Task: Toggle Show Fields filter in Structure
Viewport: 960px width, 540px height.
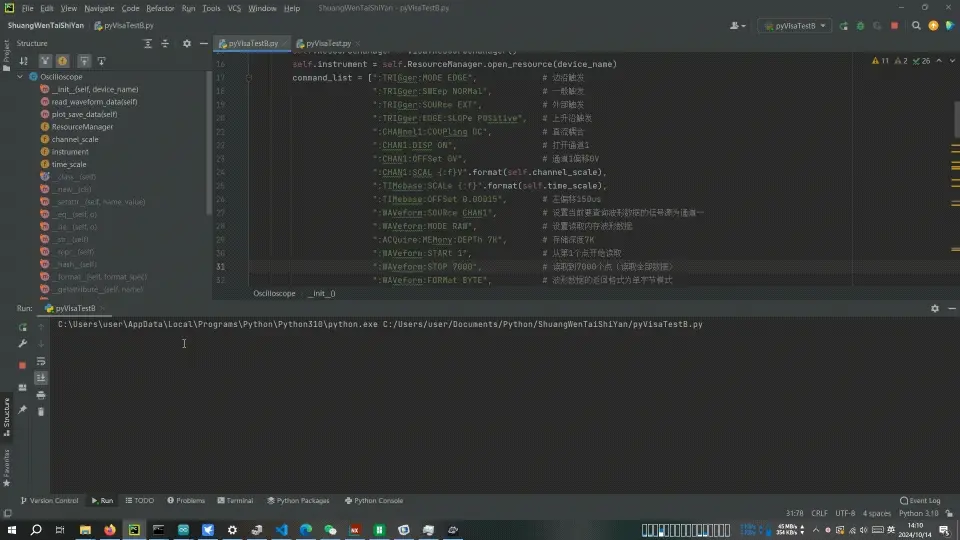Action: click(x=62, y=61)
